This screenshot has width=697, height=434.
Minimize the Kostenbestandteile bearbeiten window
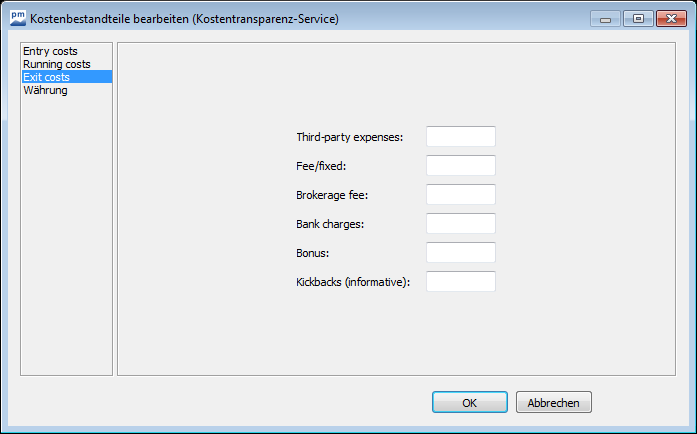click(605, 19)
